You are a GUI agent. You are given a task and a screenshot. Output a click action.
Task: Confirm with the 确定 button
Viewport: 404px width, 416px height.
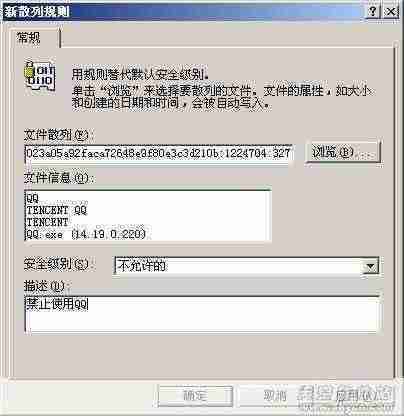pyautogui.click(x=195, y=396)
